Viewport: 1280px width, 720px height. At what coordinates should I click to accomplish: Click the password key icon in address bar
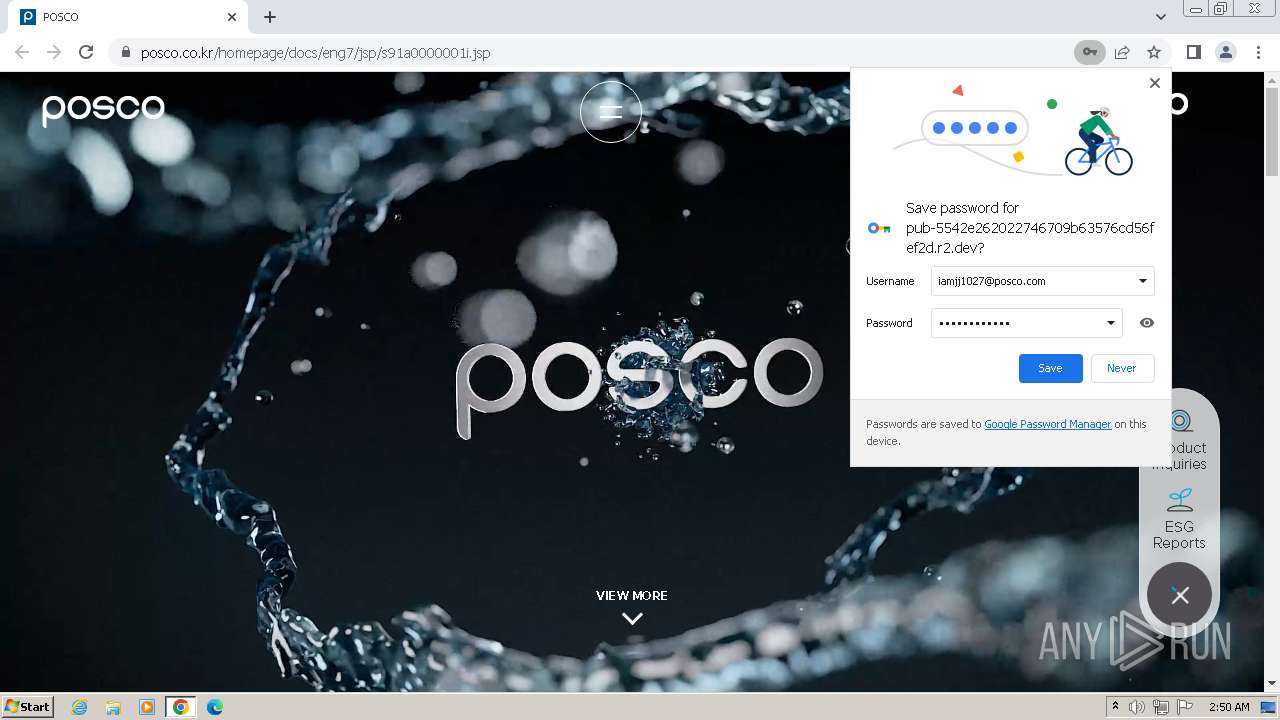pyautogui.click(x=1090, y=52)
